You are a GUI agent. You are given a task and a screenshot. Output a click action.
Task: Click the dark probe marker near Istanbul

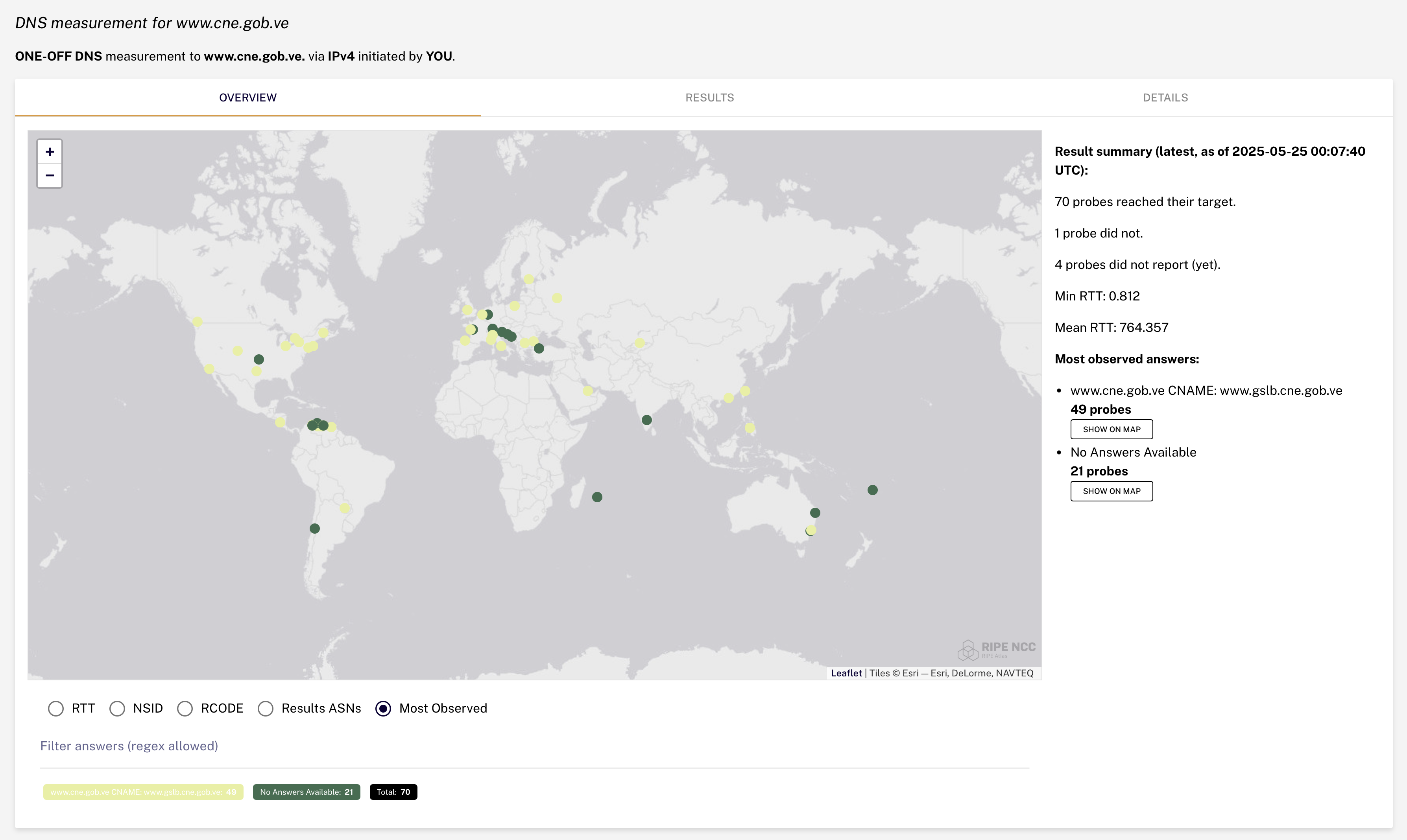[539, 349]
